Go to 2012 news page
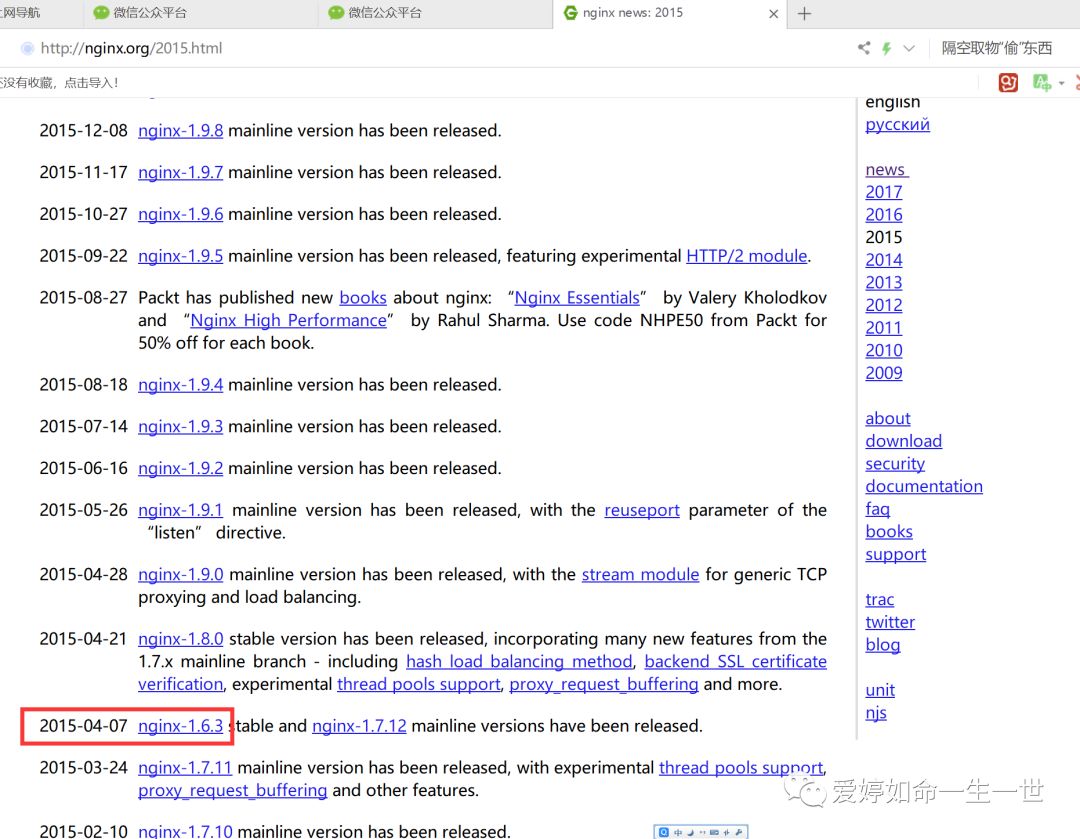The image size is (1080, 839). tap(884, 305)
